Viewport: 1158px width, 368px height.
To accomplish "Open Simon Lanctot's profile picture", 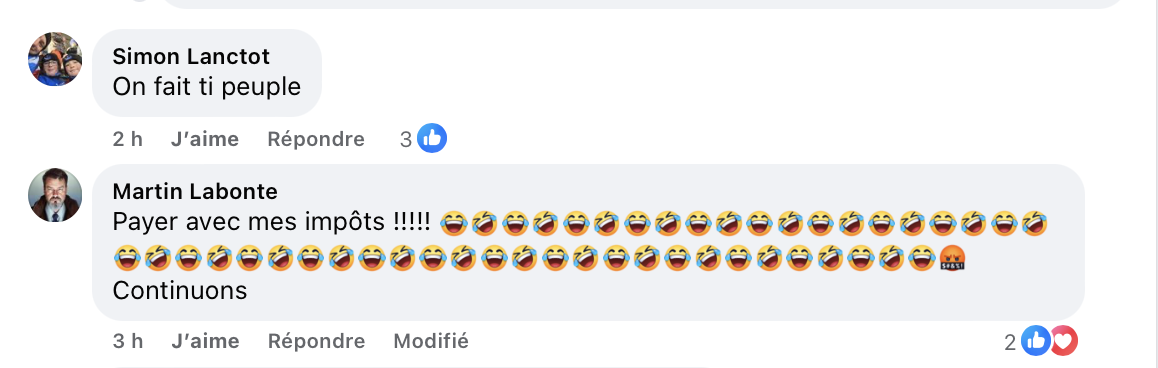I will click(x=55, y=59).
